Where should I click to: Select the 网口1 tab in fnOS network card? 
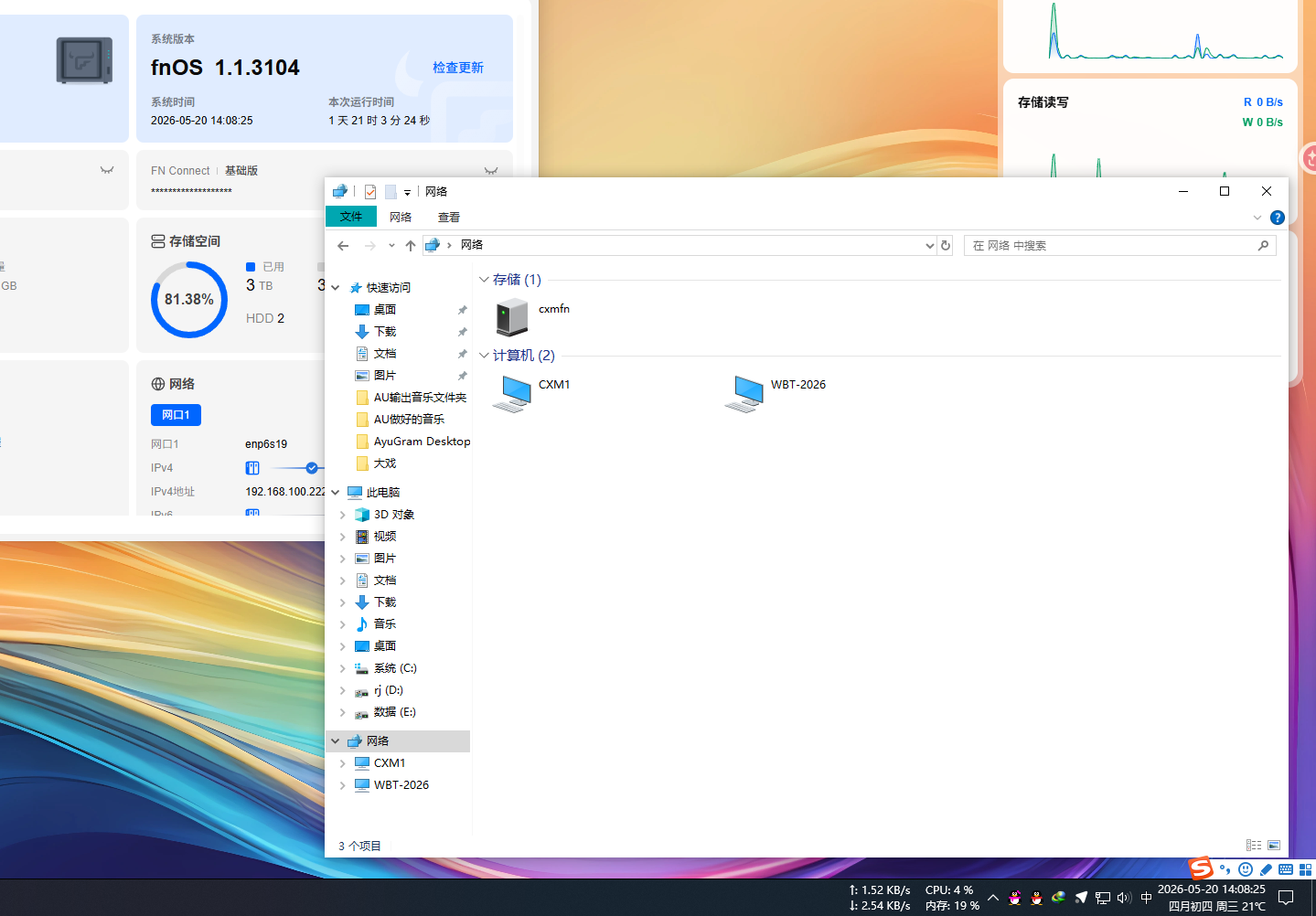click(x=176, y=415)
